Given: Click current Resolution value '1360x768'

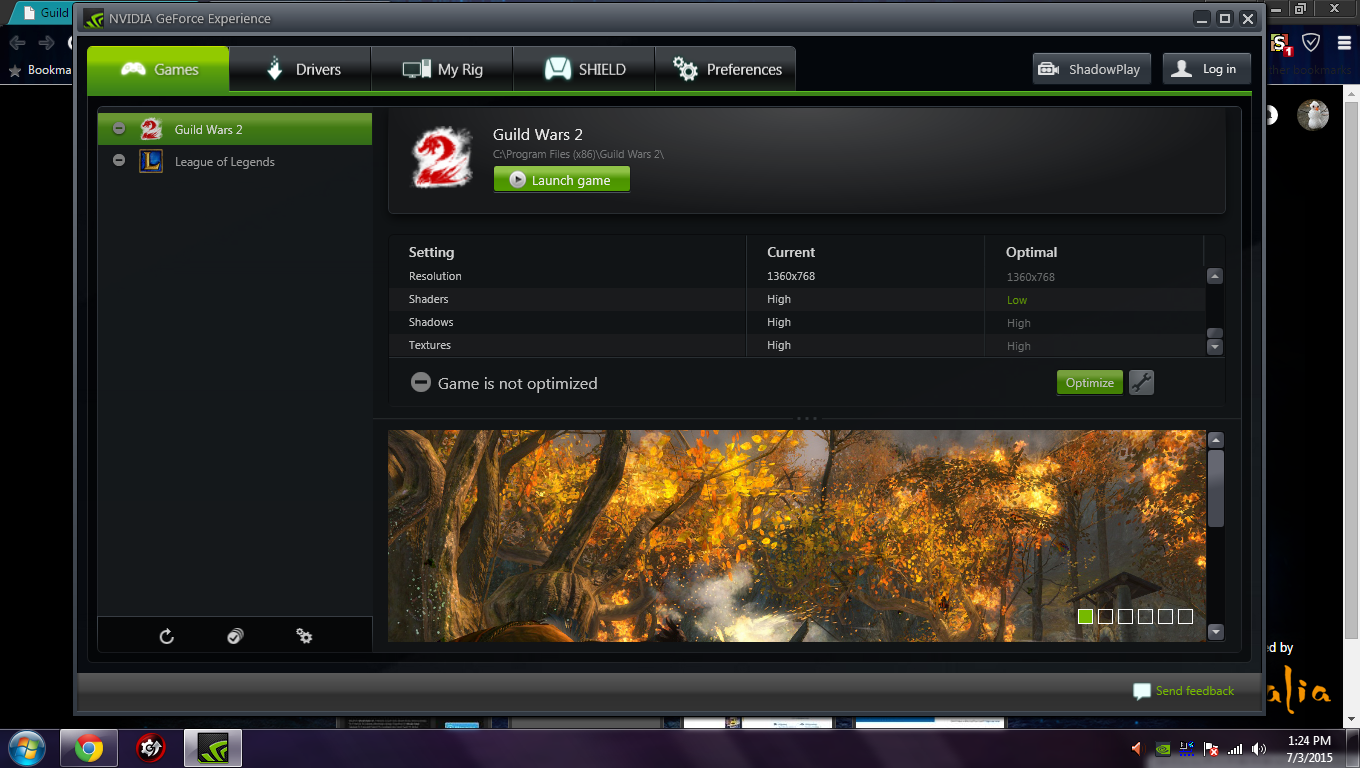Looking at the screenshot, I should (791, 276).
